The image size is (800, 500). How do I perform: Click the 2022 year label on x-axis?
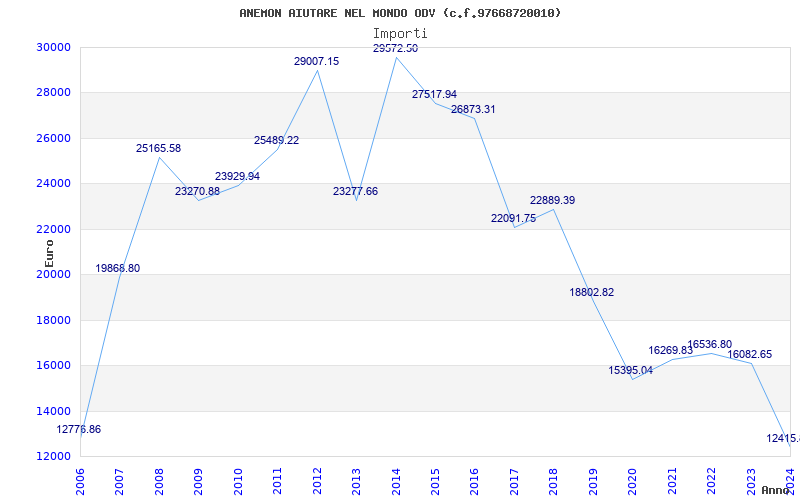[711, 481]
